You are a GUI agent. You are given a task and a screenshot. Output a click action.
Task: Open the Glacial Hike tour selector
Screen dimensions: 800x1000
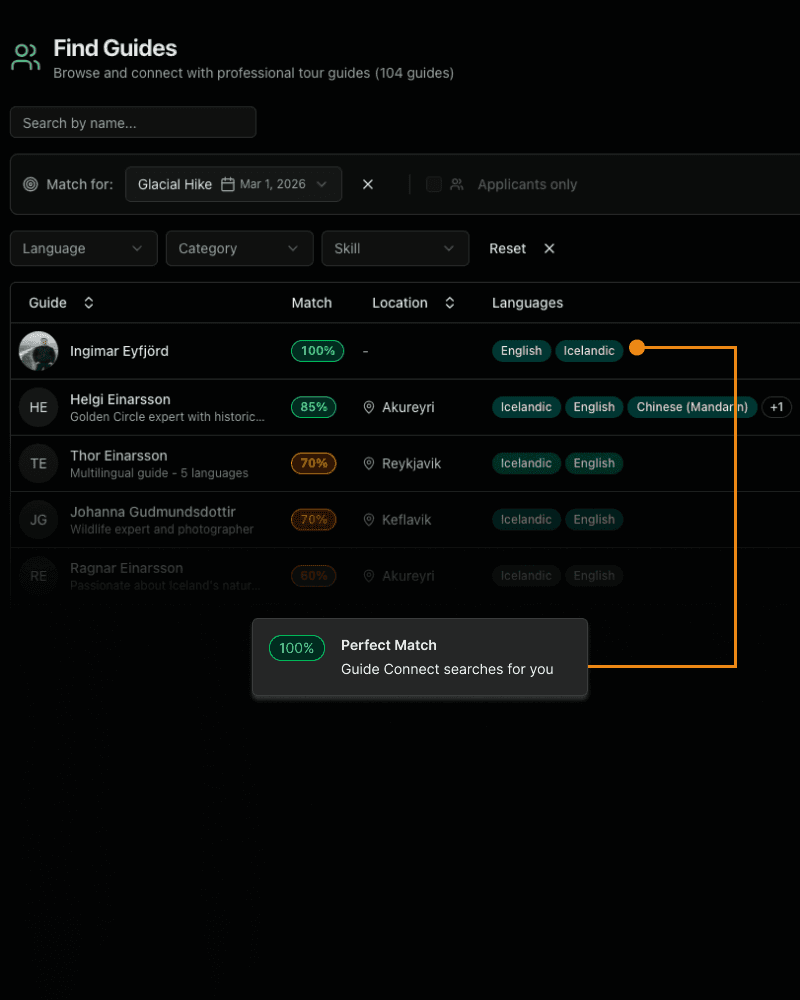coord(233,184)
